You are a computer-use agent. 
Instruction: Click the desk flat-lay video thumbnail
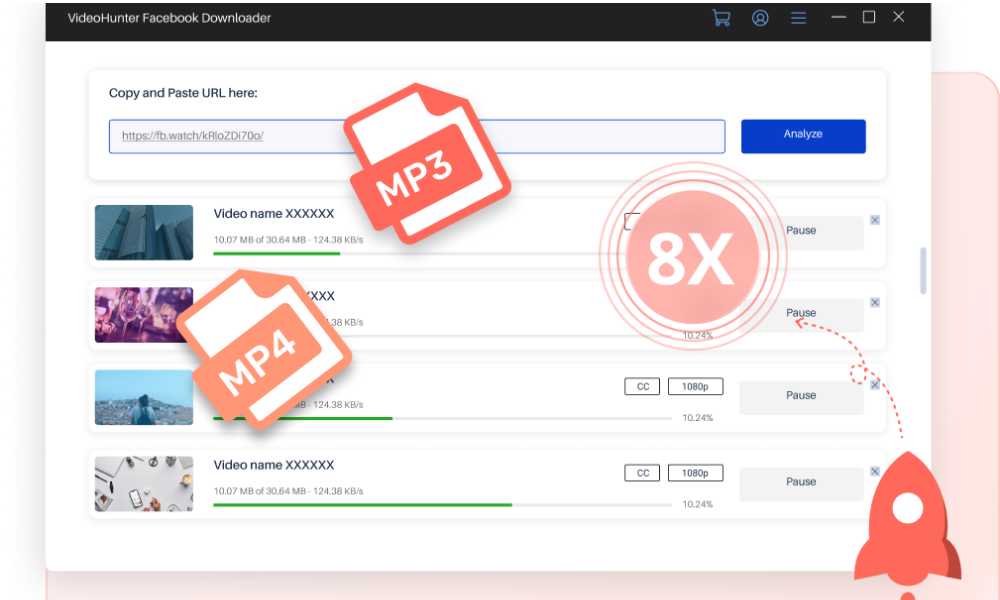tap(144, 483)
